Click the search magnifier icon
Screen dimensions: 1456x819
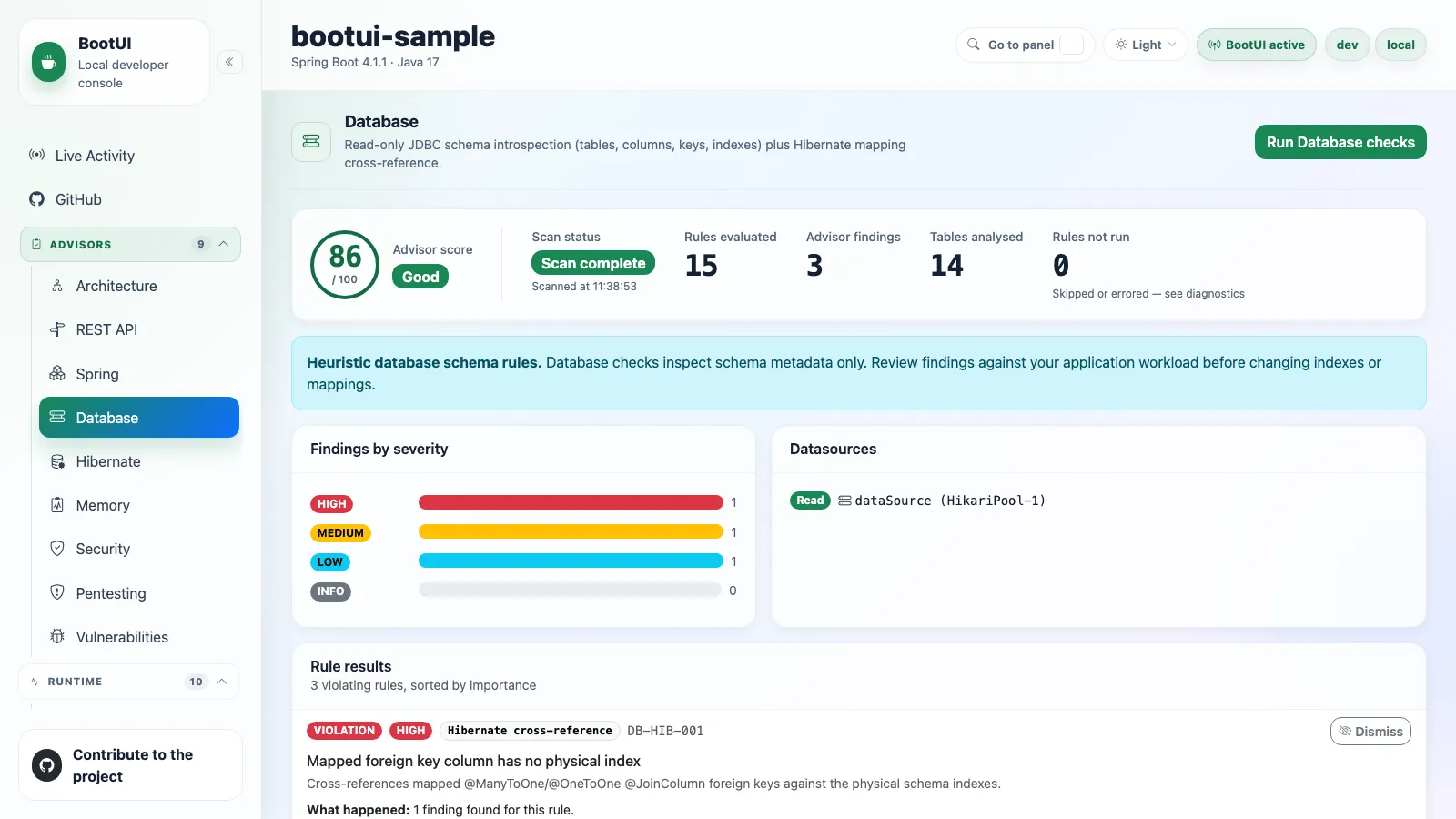point(974,45)
